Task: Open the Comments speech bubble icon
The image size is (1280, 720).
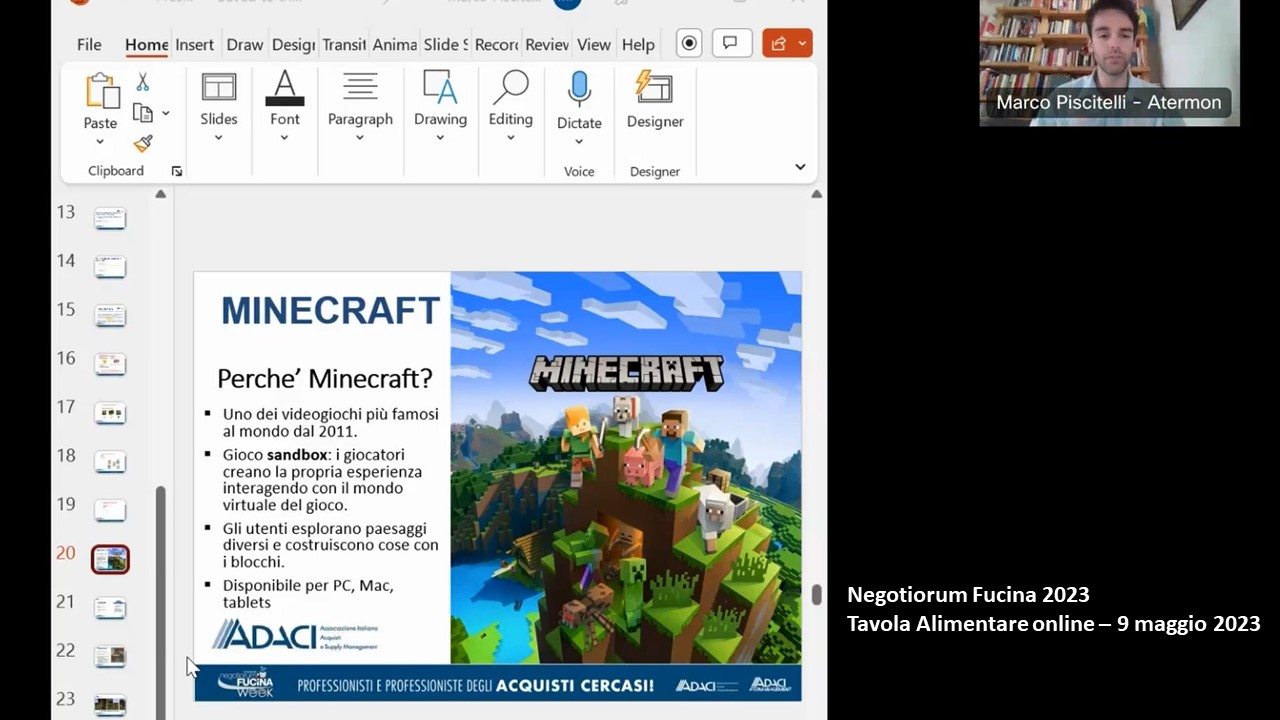Action: (731, 43)
